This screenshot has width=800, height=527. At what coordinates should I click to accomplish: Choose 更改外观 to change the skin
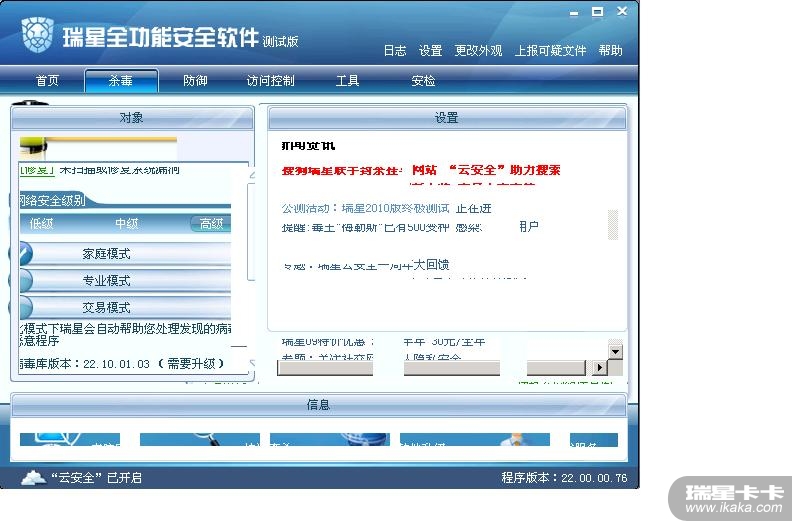(x=478, y=51)
